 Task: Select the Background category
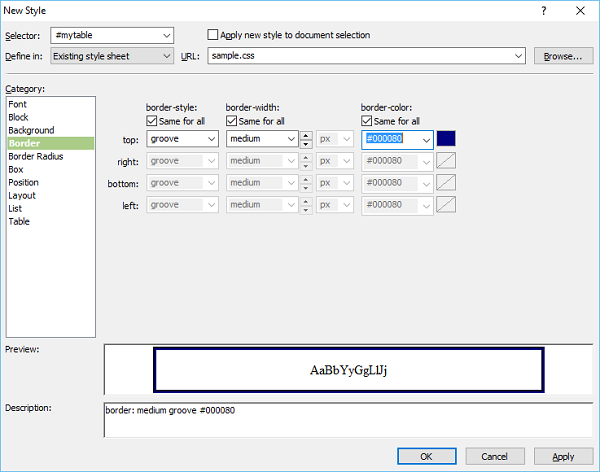click(31, 130)
